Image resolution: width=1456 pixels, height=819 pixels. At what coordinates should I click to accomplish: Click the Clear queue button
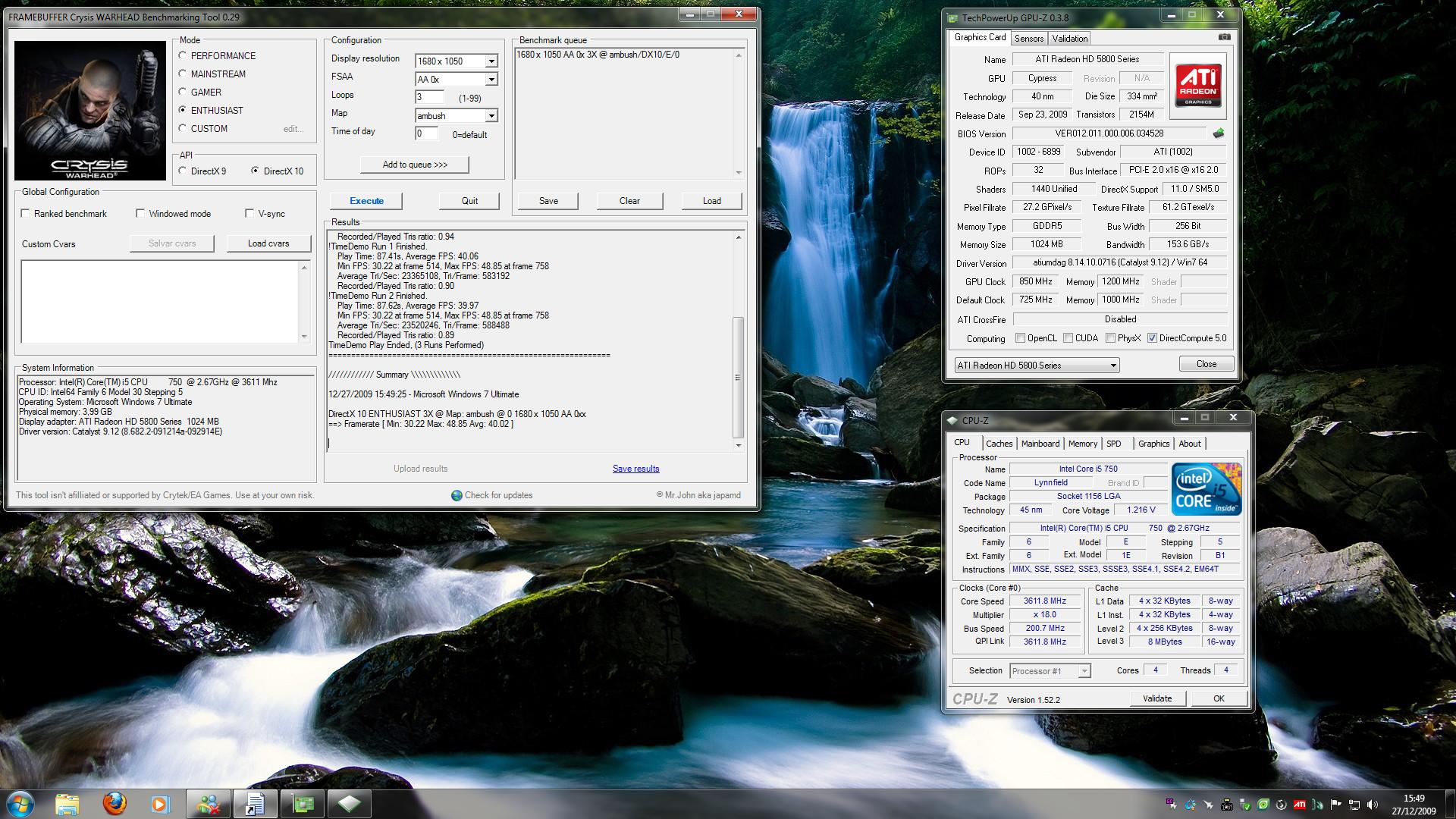click(x=629, y=201)
